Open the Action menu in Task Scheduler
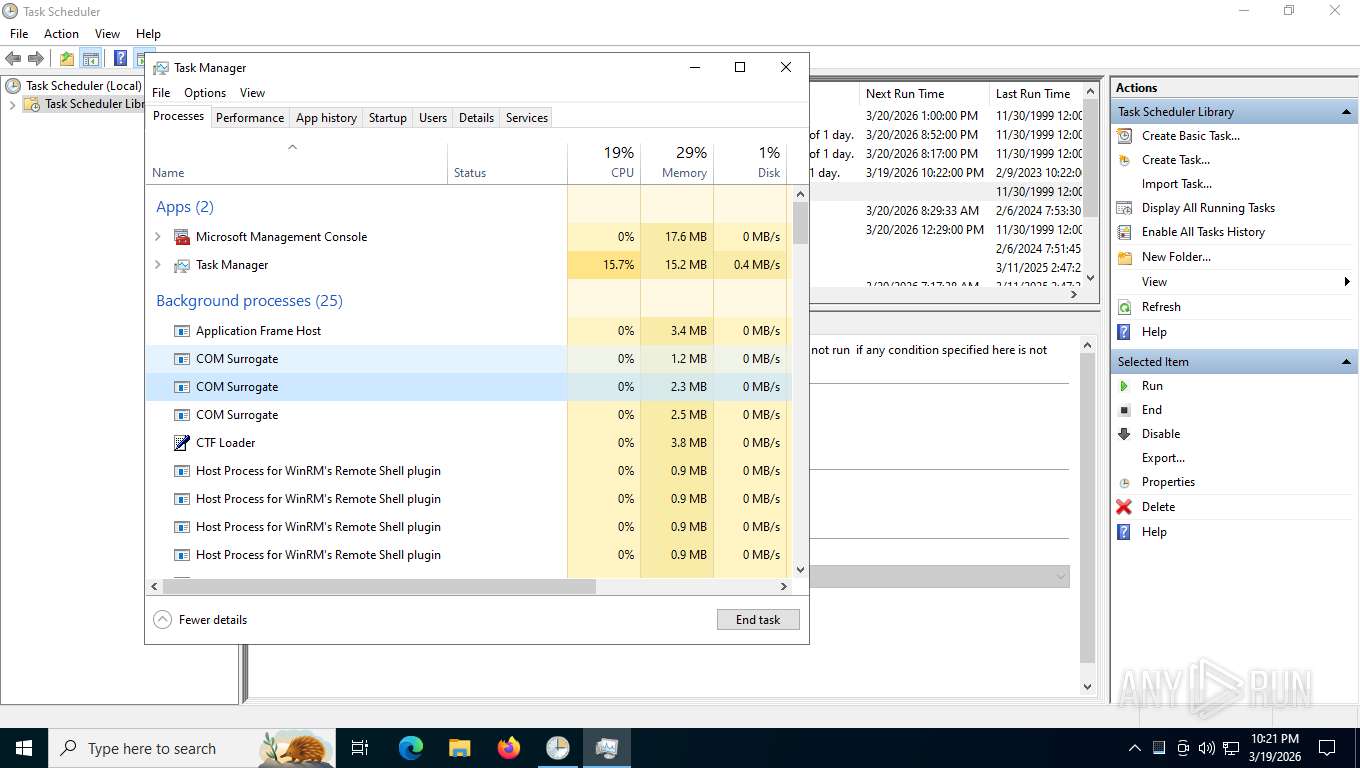The image size is (1360, 768). pos(61,34)
